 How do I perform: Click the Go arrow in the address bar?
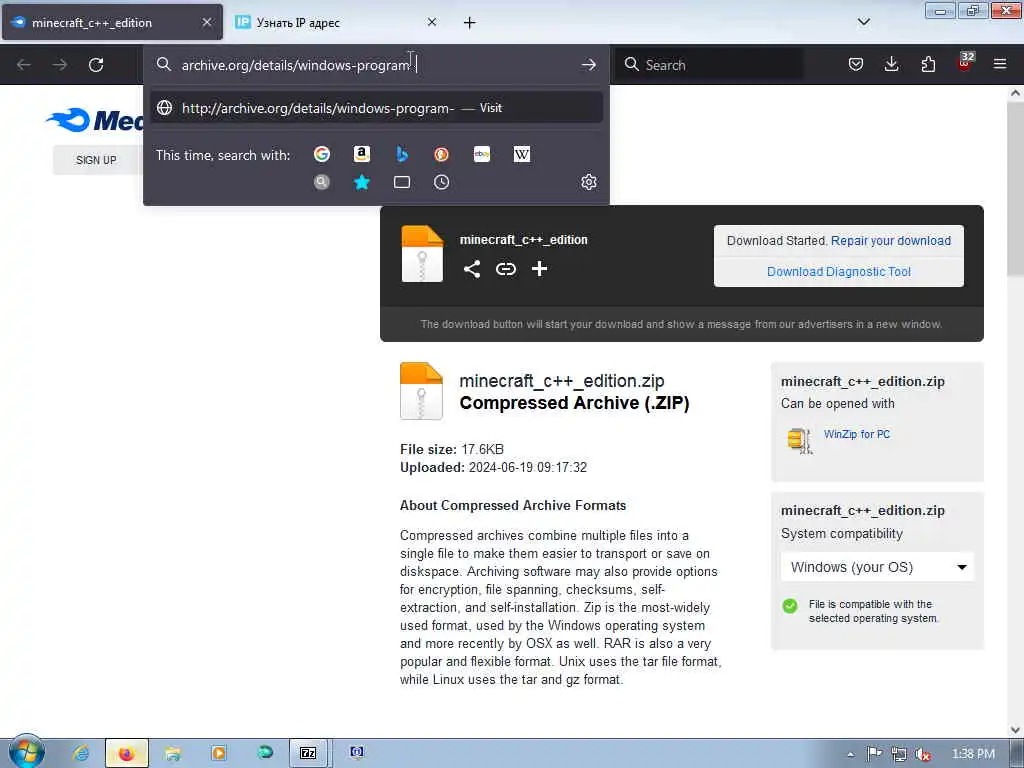coord(588,65)
